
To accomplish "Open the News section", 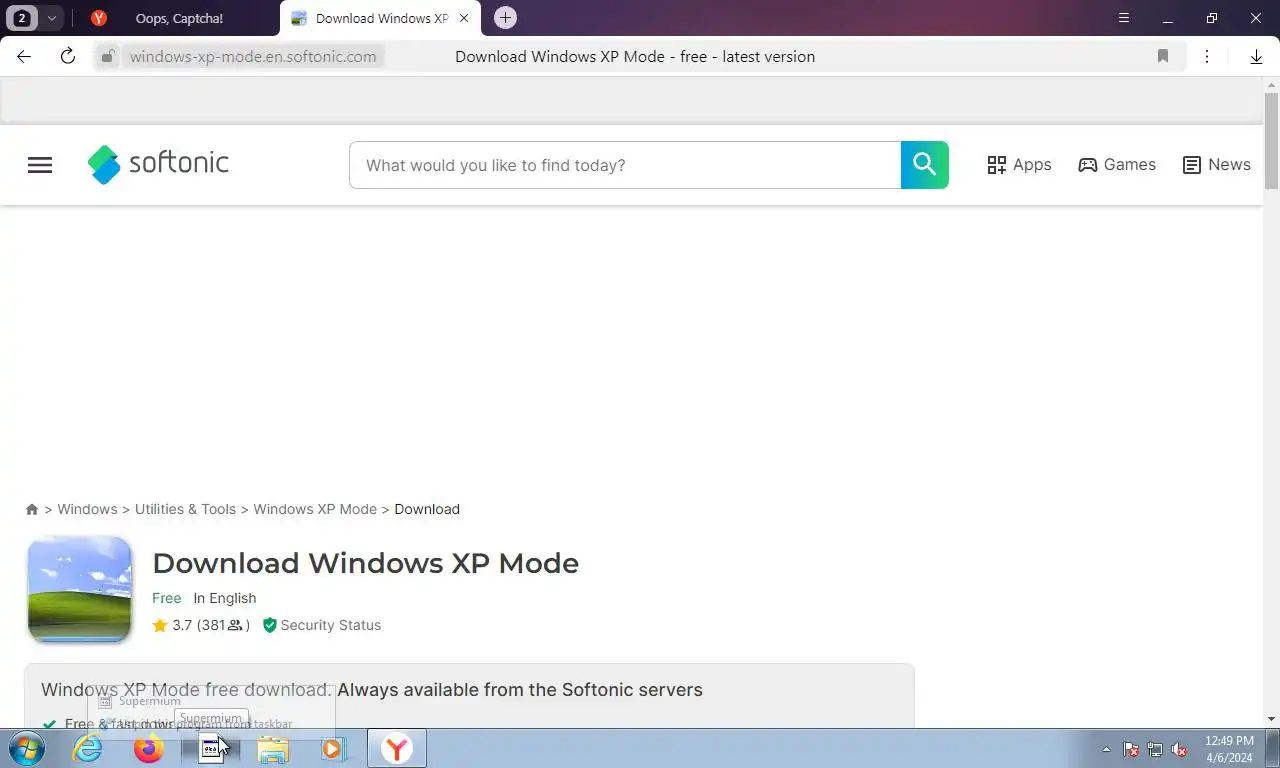I will coord(1216,165).
